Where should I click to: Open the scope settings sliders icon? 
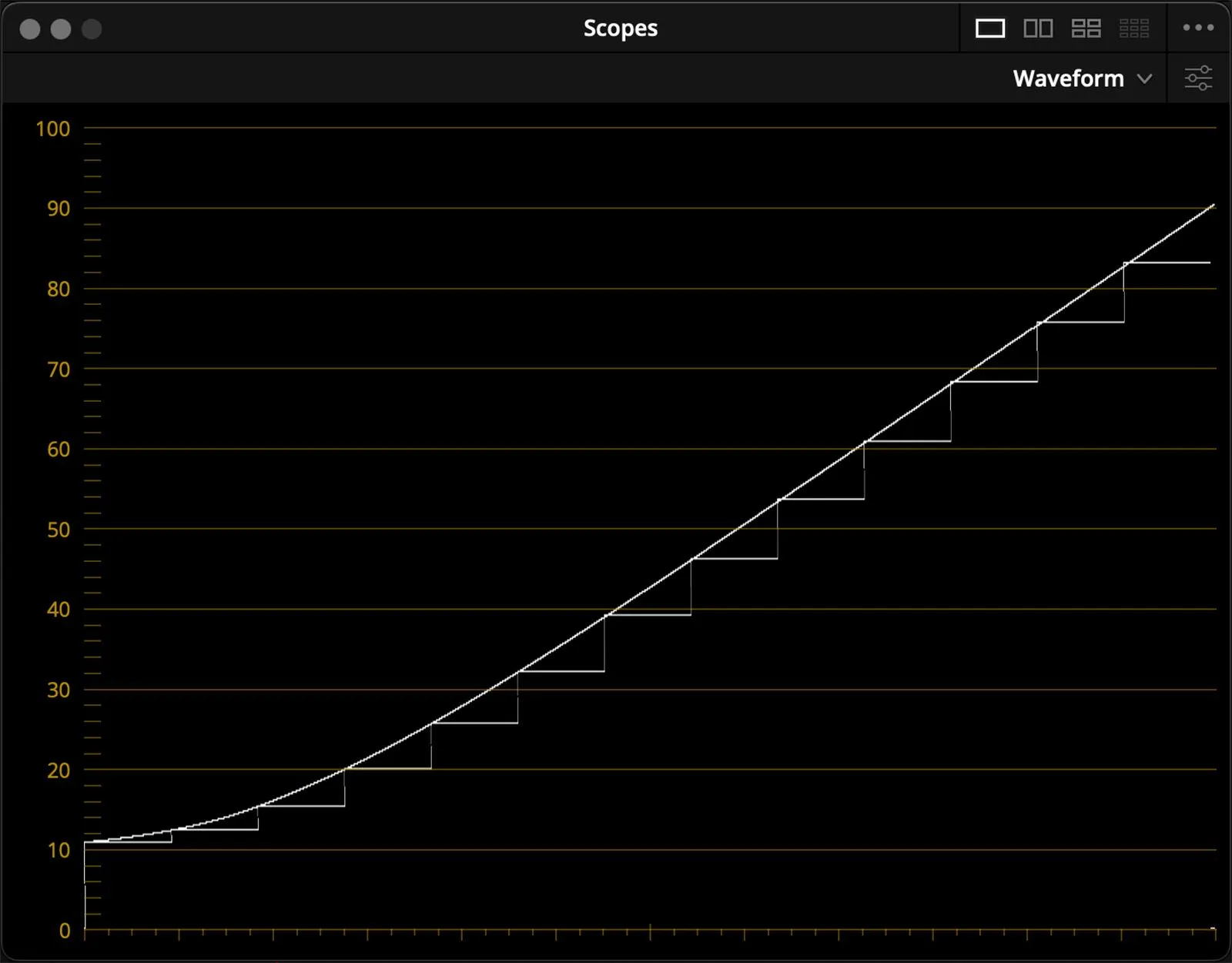coord(1198,79)
